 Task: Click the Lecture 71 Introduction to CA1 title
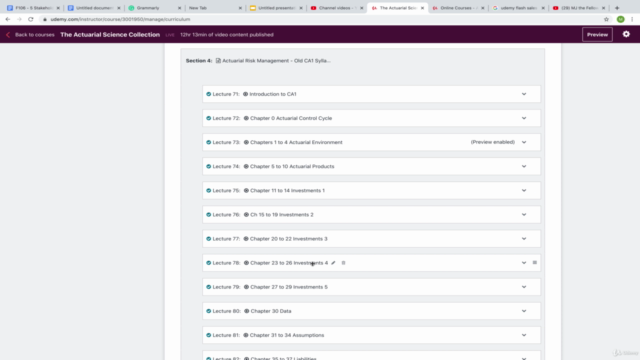(273, 94)
